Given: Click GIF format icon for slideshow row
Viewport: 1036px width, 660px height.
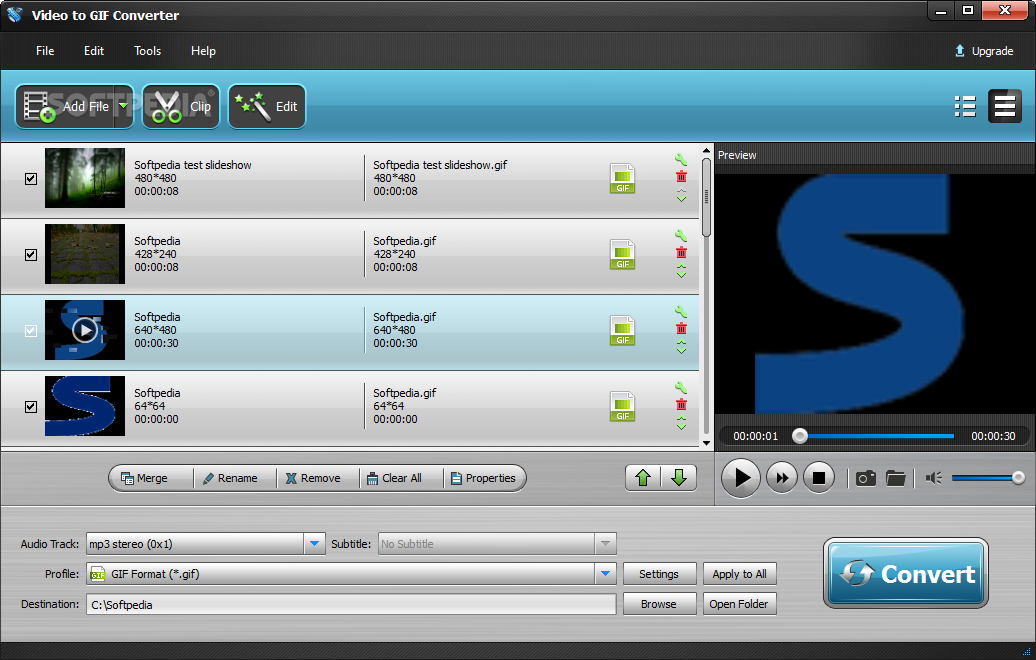Looking at the screenshot, I should (x=622, y=178).
